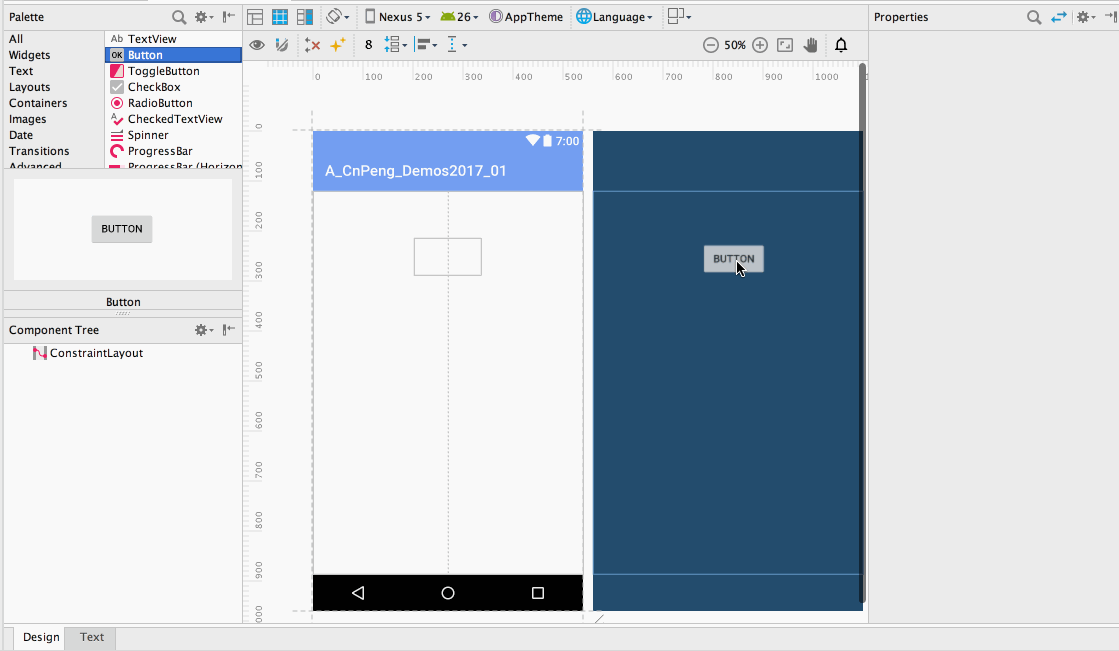Switch to Design surface view
1119x651 pixels.
pos(255,17)
